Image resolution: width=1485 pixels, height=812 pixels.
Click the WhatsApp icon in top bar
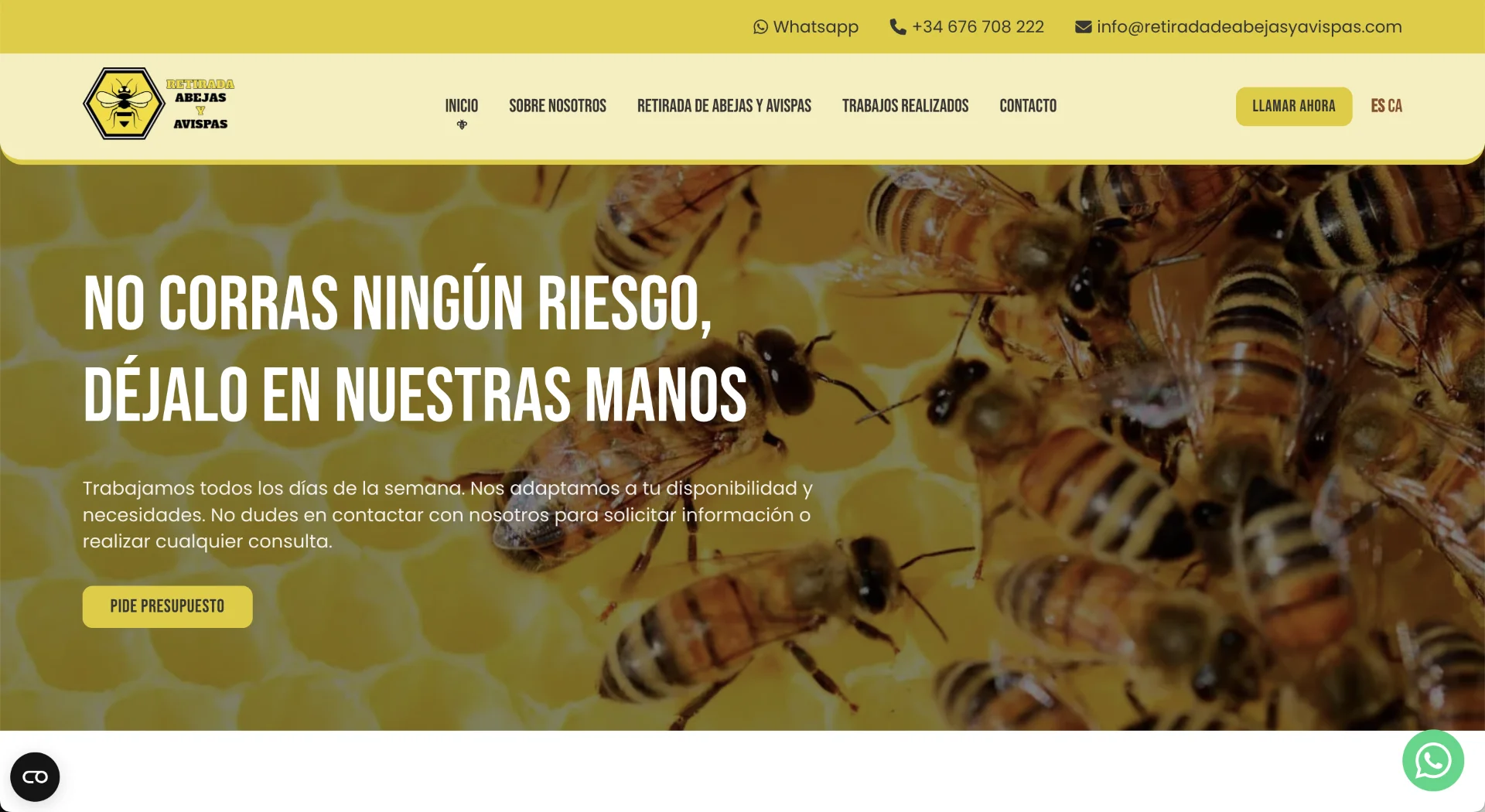(760, 27)
